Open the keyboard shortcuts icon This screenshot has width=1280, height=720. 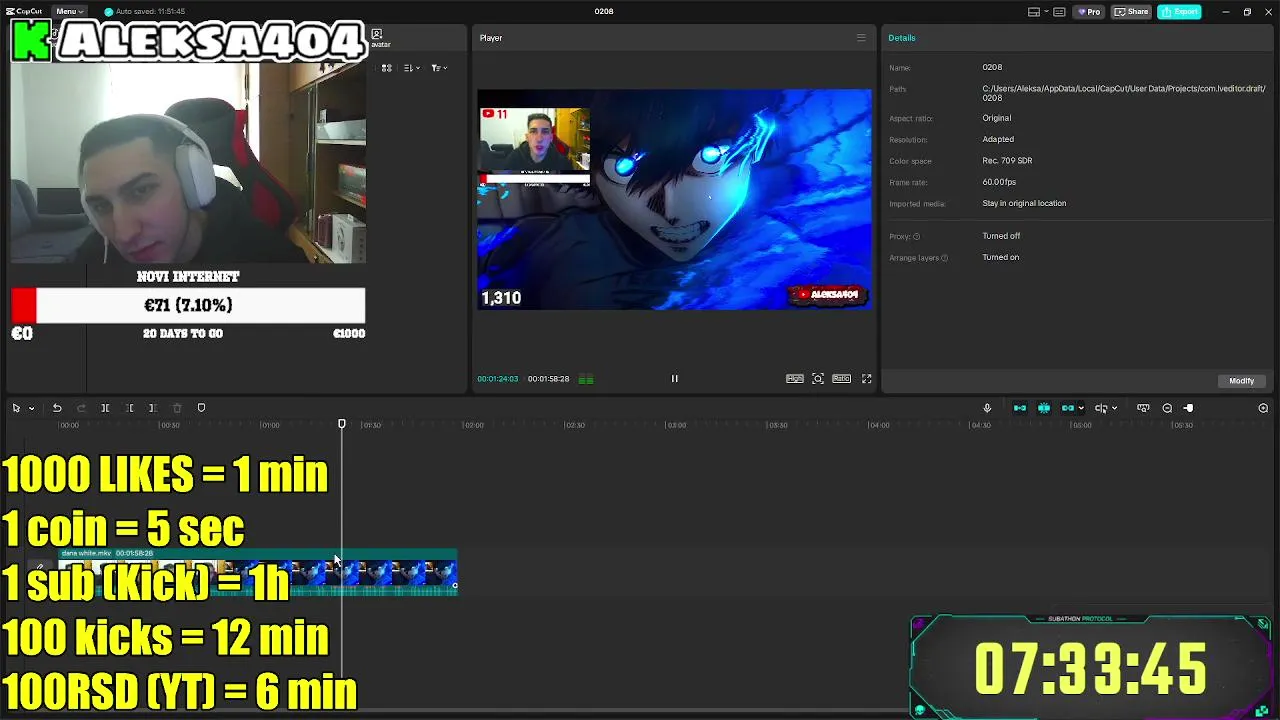[x=1059, y=12]
